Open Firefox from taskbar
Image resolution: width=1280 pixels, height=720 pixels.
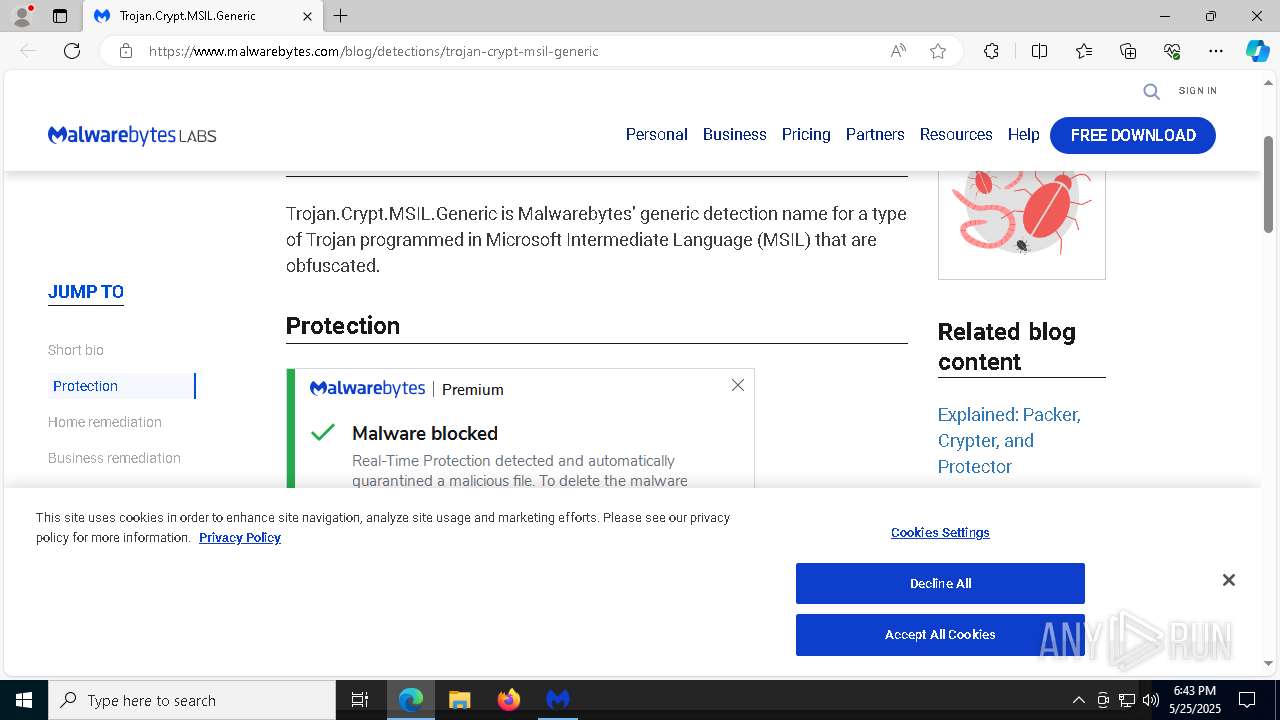coord(509,700)
